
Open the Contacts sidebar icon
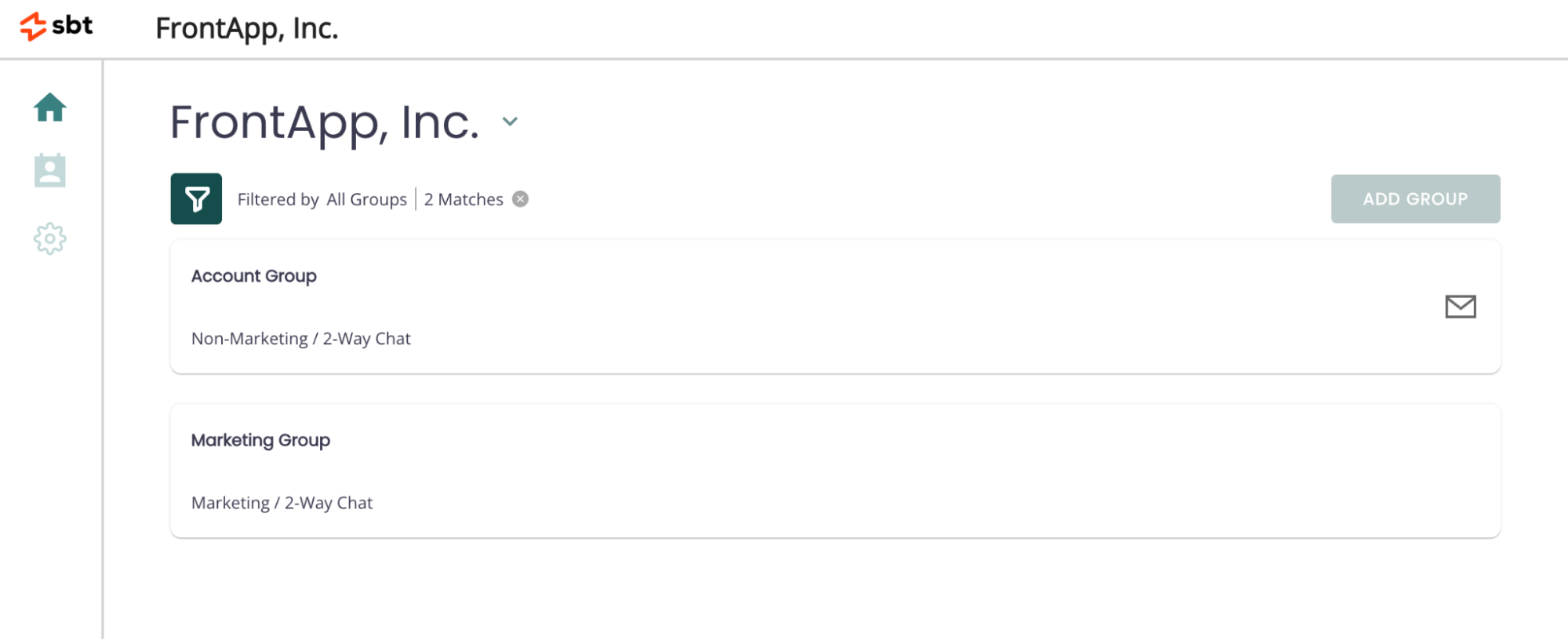point(49,170)
